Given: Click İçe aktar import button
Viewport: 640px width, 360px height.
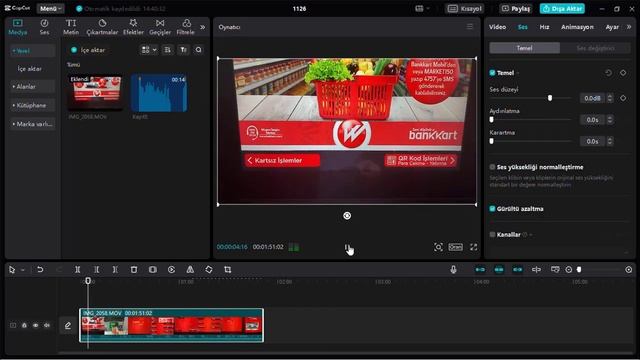Looking at the screenshot, I should 88,50.
